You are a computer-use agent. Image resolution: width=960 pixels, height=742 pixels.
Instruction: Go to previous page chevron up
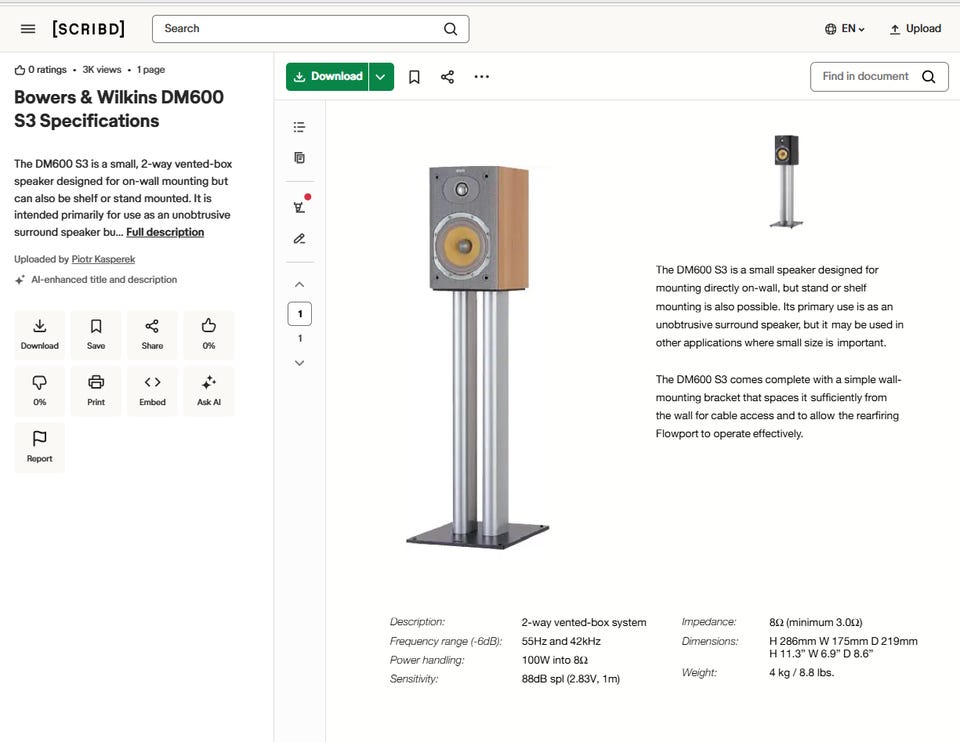[299, 285]
